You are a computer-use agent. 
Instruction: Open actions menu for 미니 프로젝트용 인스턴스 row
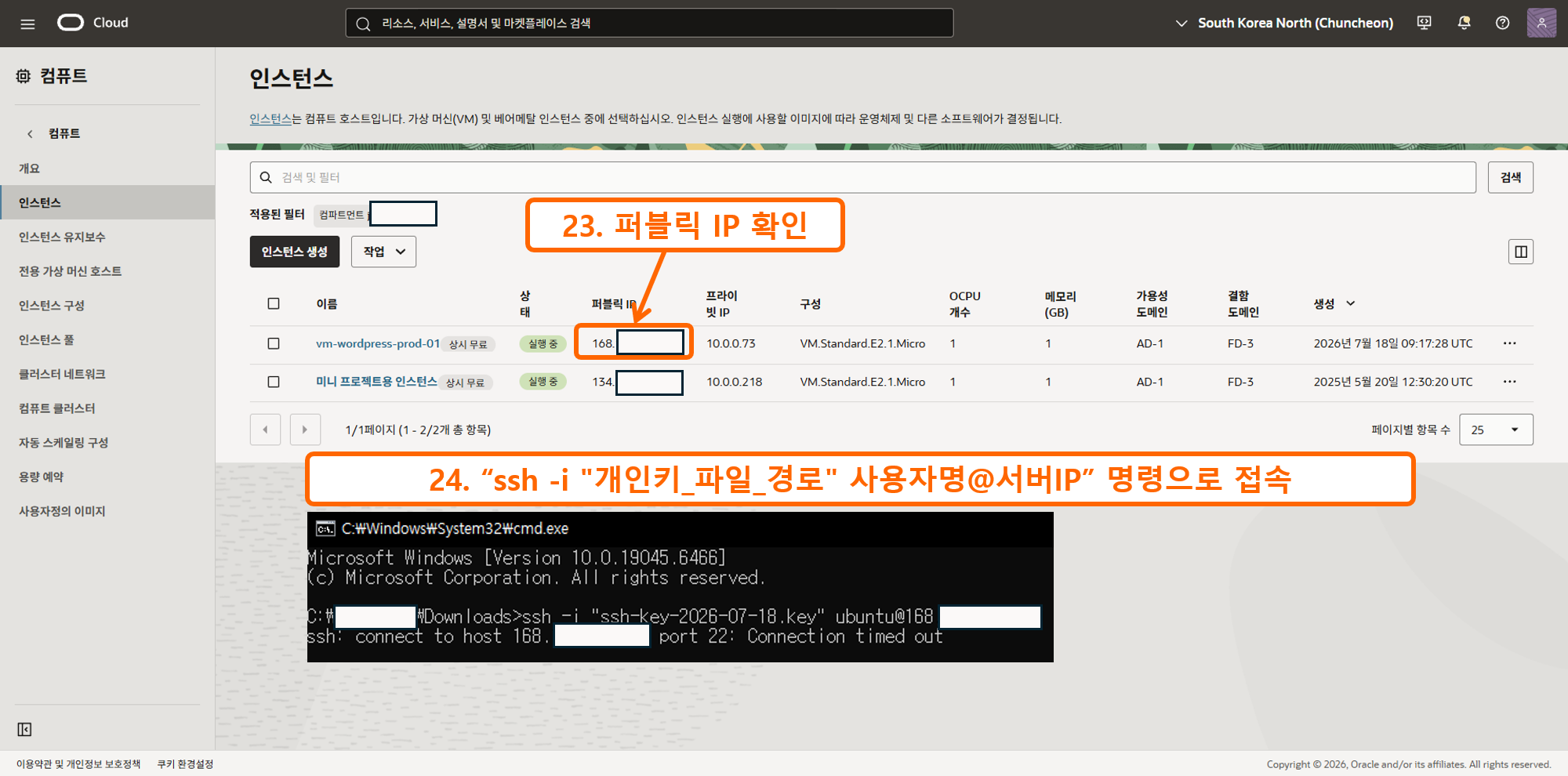[x=1510, y=382]
